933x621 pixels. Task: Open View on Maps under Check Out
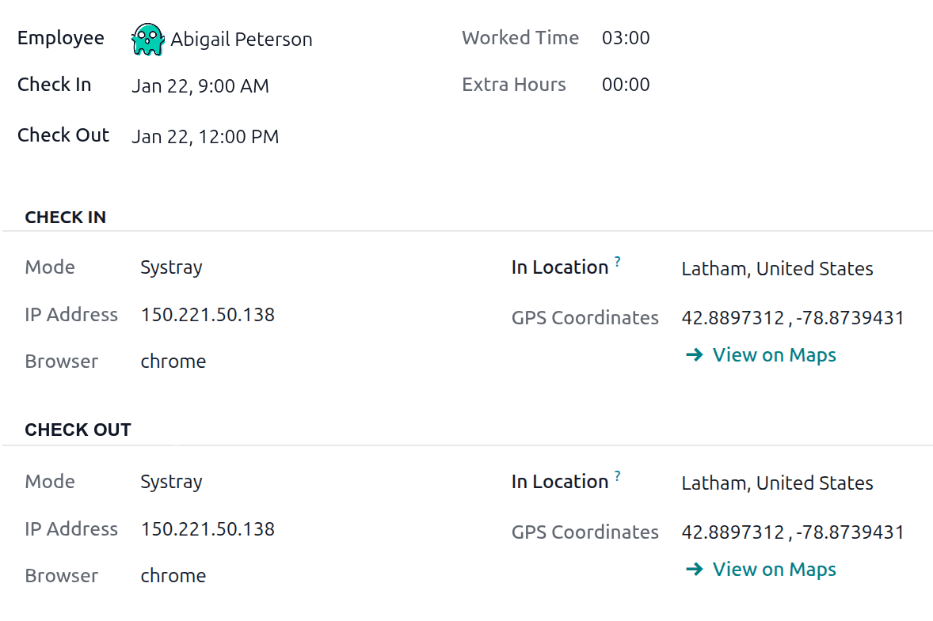pos(774,569)
